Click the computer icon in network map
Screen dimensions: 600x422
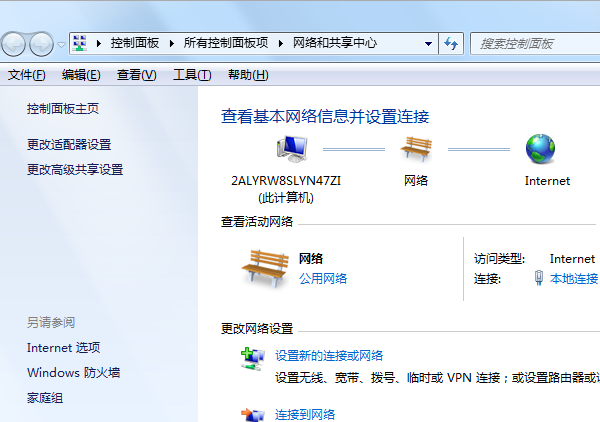pos(292,148)
